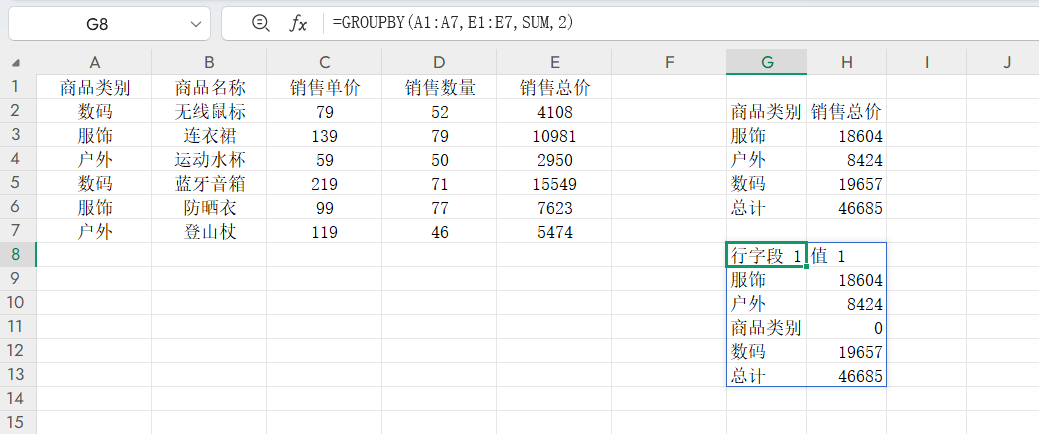Viewport: 1039px width, 434px height.
Task: Select cell C5 with value 219
Action: tap(324, 183)
